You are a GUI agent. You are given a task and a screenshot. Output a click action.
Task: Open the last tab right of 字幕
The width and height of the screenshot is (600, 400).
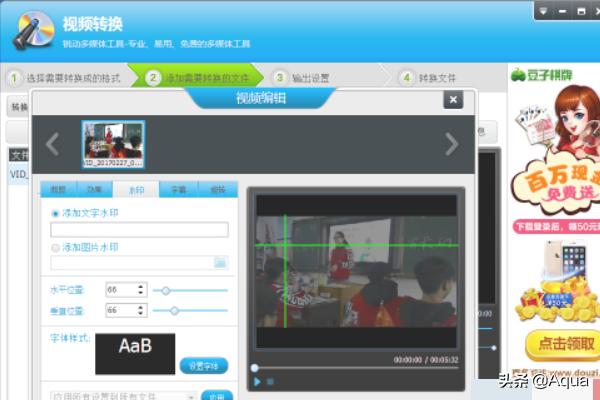coord(218,189)
